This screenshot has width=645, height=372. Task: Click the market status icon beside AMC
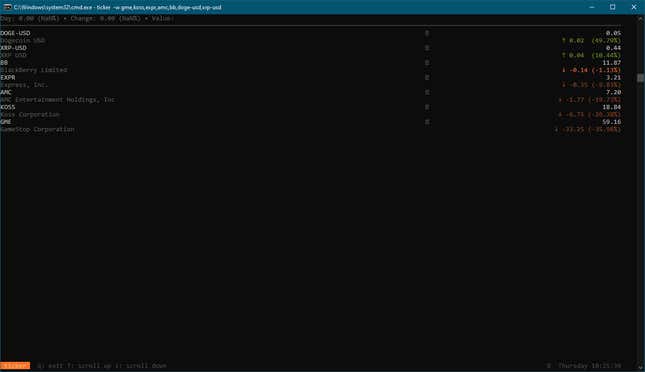(x=427, y=93)
